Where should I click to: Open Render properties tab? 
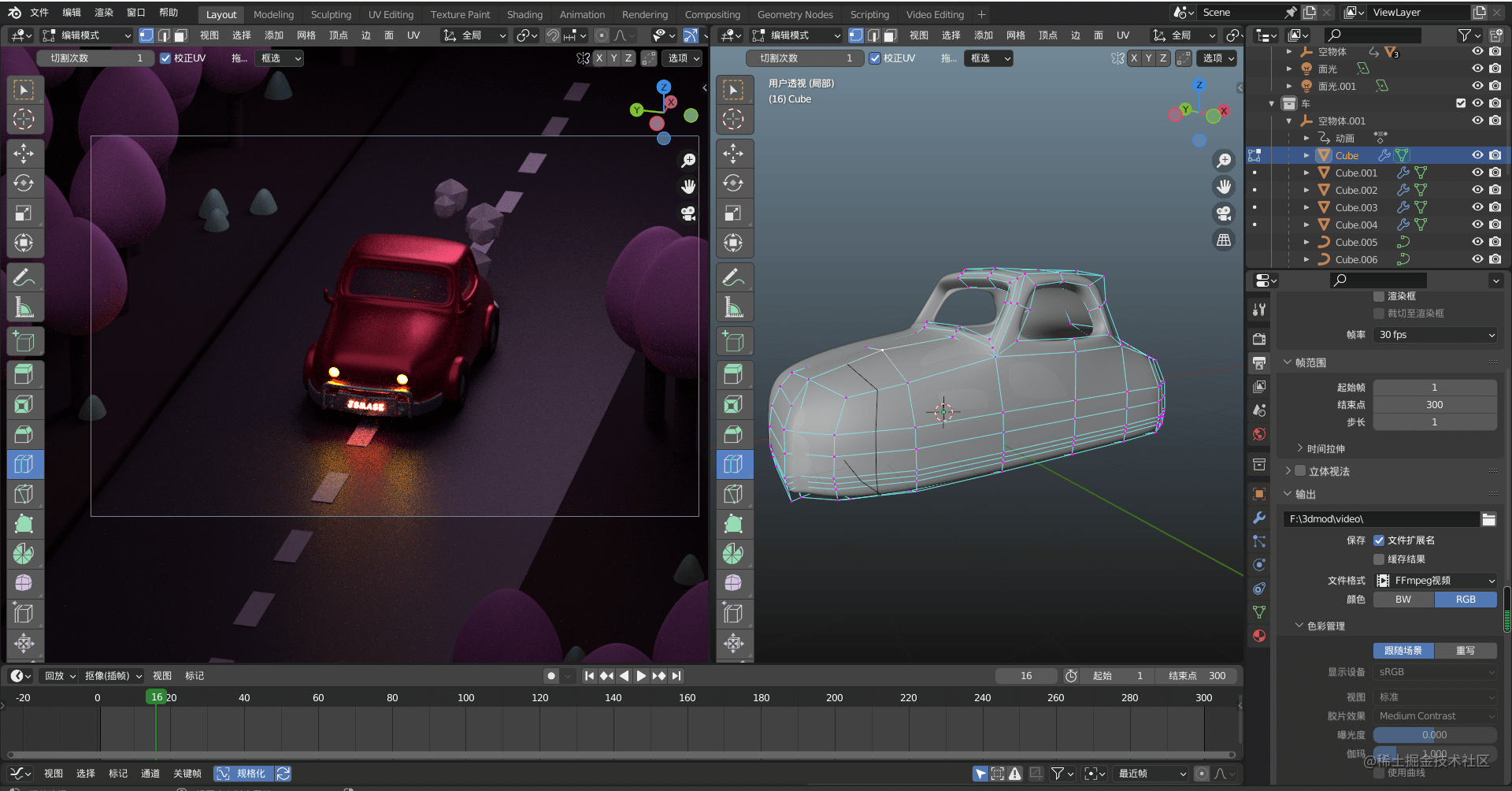(1259, 339)
